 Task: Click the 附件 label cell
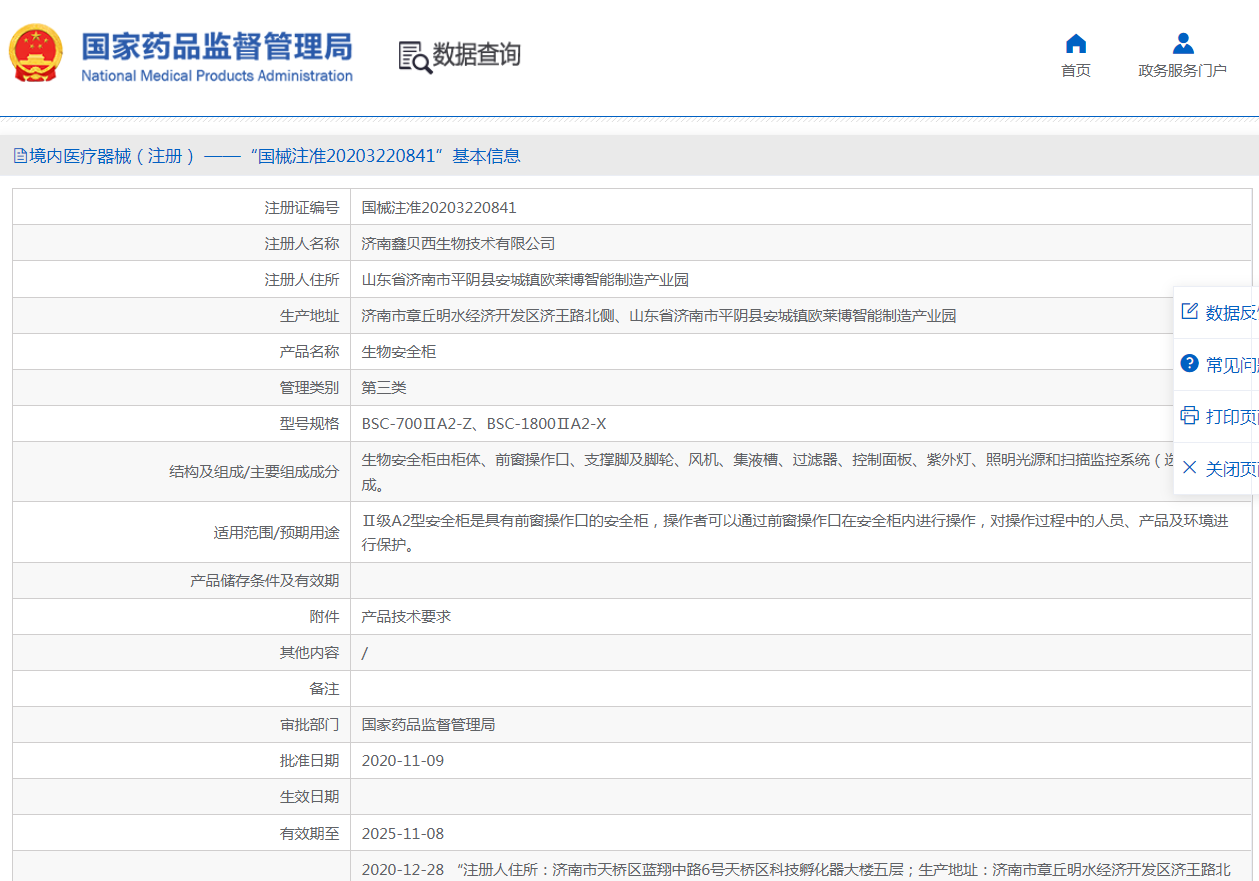pyautogui.click(x=181, y=617)
